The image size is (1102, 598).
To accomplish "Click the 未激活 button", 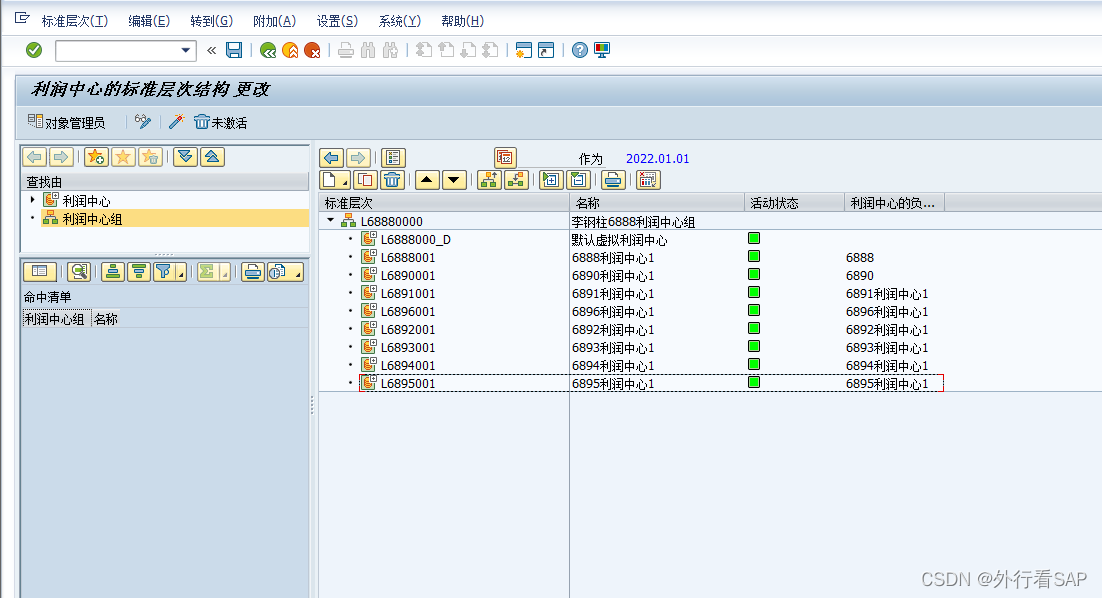I will pyautogui.click(x=220, y=122).
